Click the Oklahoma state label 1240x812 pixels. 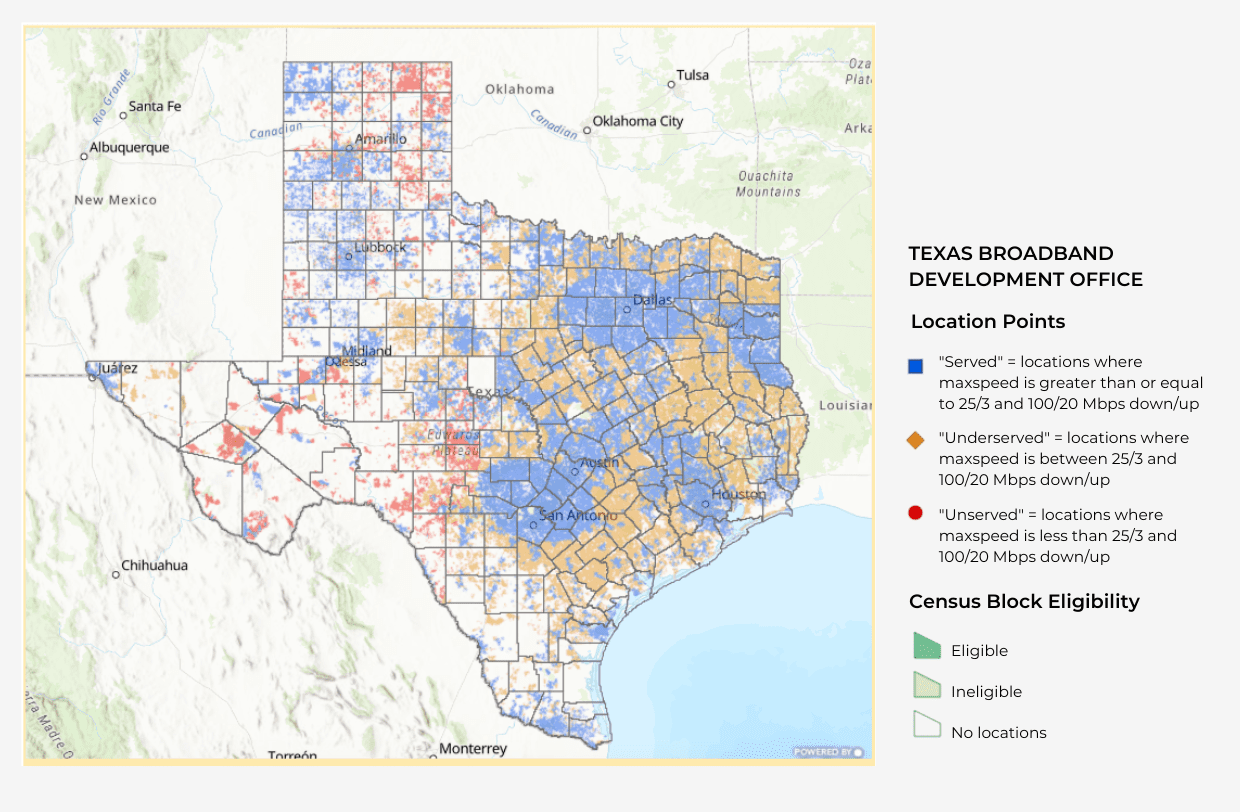520,89
